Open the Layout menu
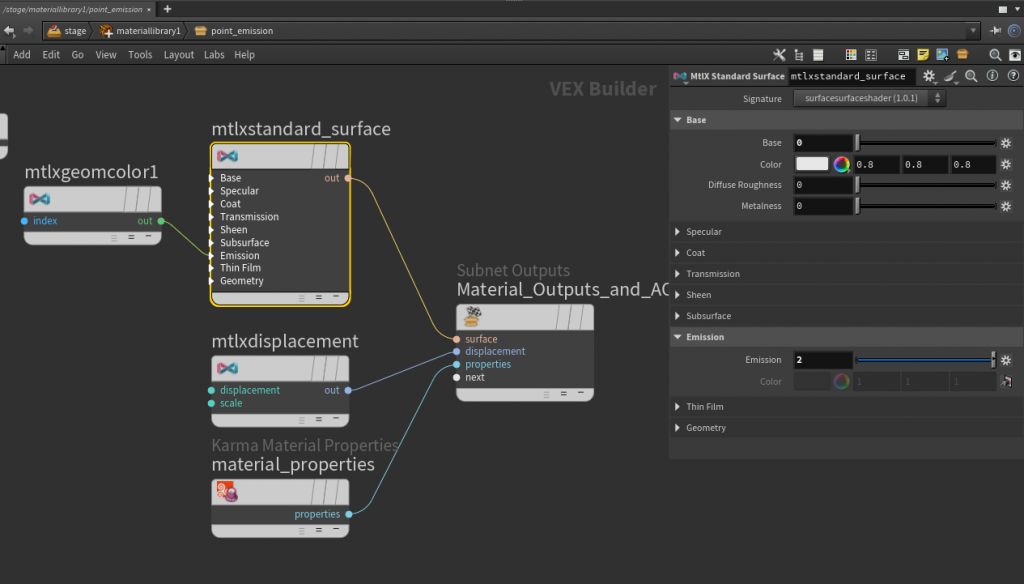The width and height of the screenshot is (1024, 584). coord(179,55)
